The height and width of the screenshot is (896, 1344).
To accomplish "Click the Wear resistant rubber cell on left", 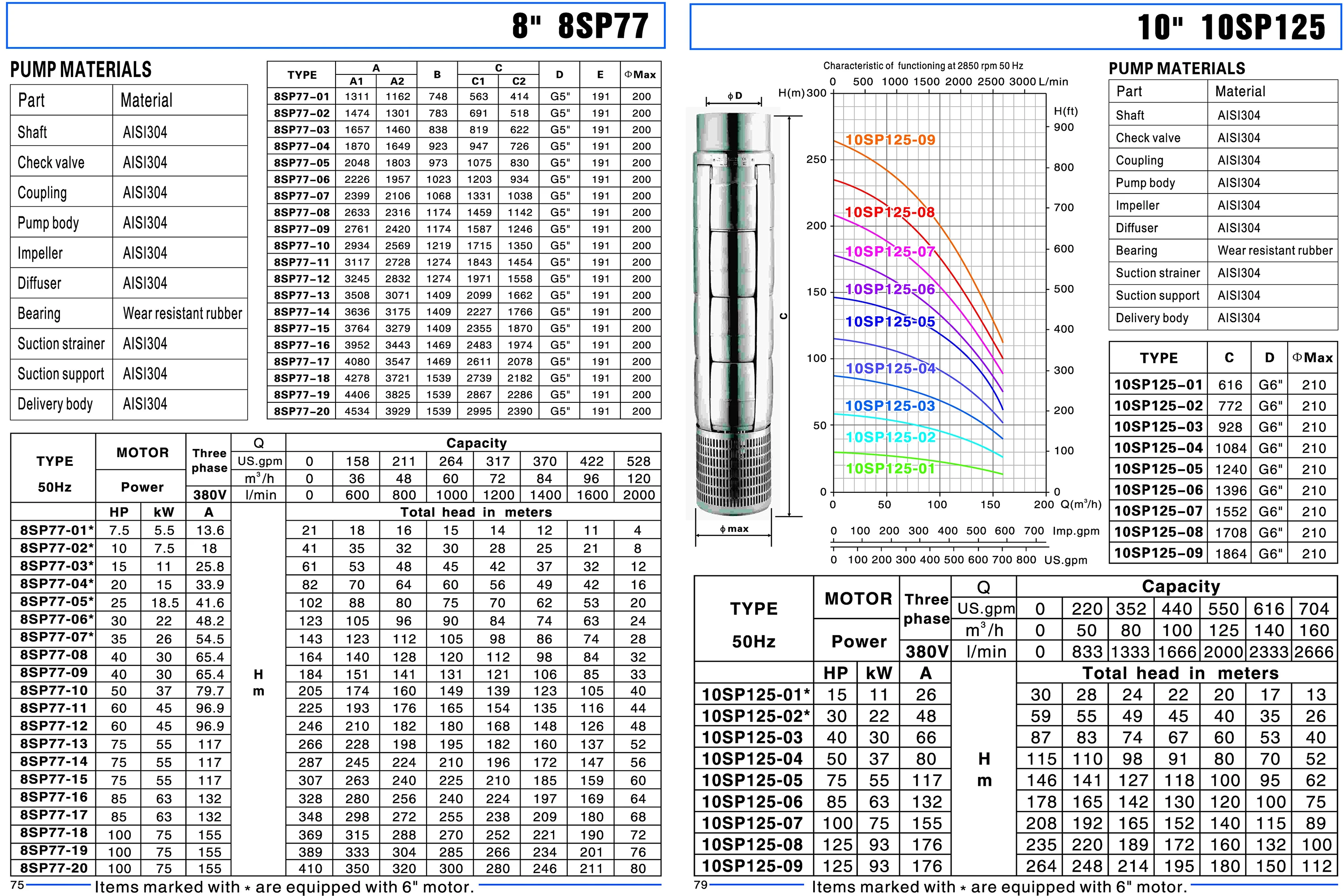I will point(182,313).
